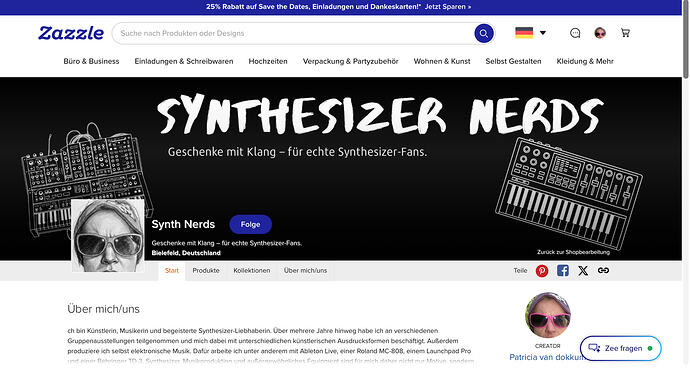Click the 25% Rabatt banner text

(313, 7)
